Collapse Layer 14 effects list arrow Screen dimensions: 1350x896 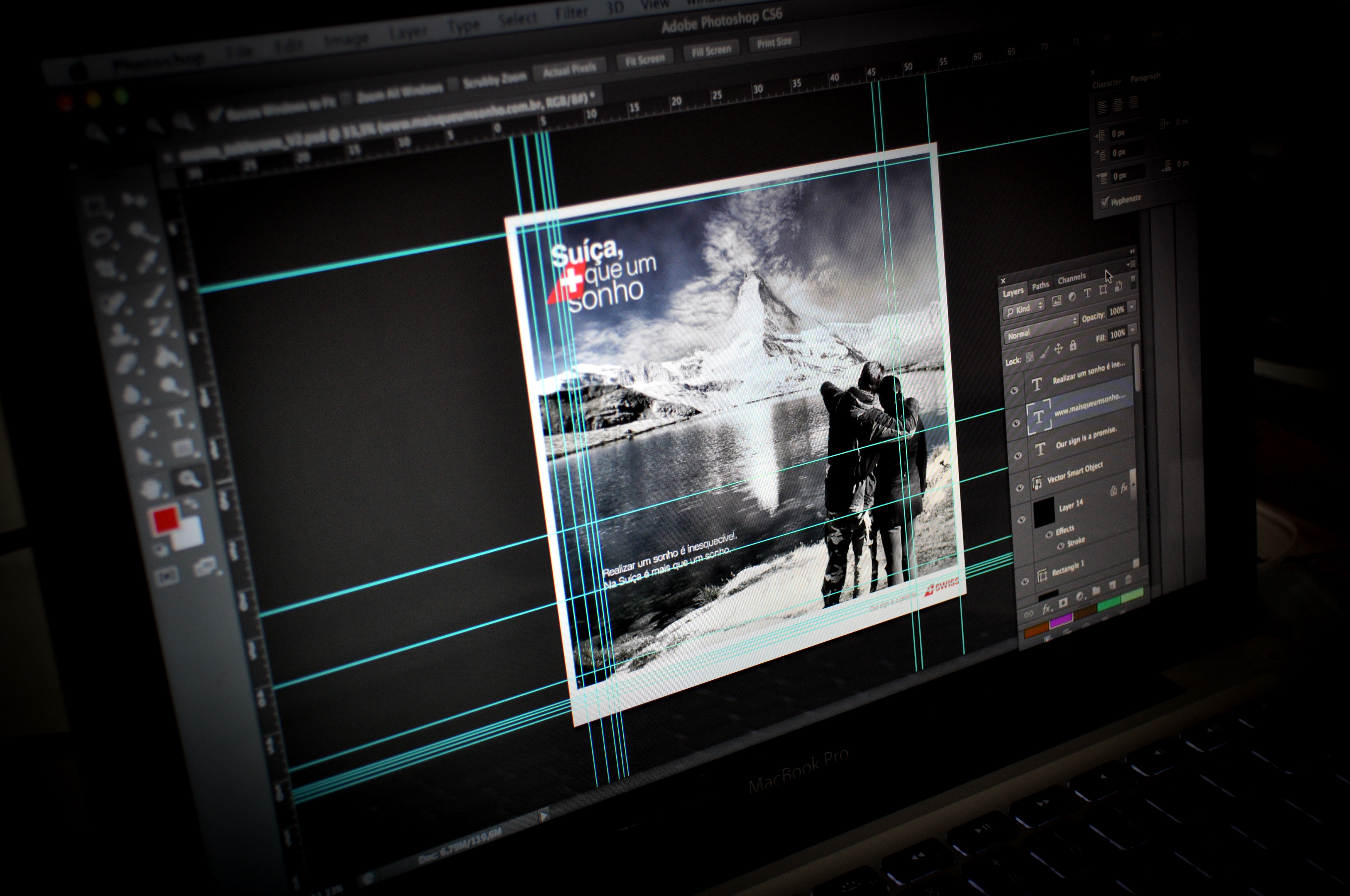pos(1133,484)
